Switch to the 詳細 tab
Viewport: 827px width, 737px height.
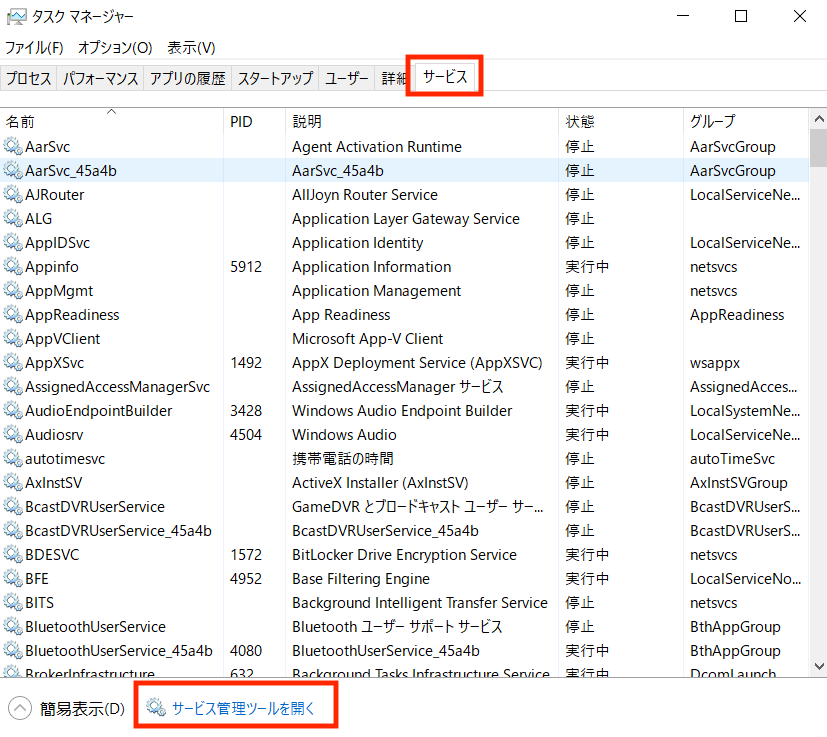point(393,77)
